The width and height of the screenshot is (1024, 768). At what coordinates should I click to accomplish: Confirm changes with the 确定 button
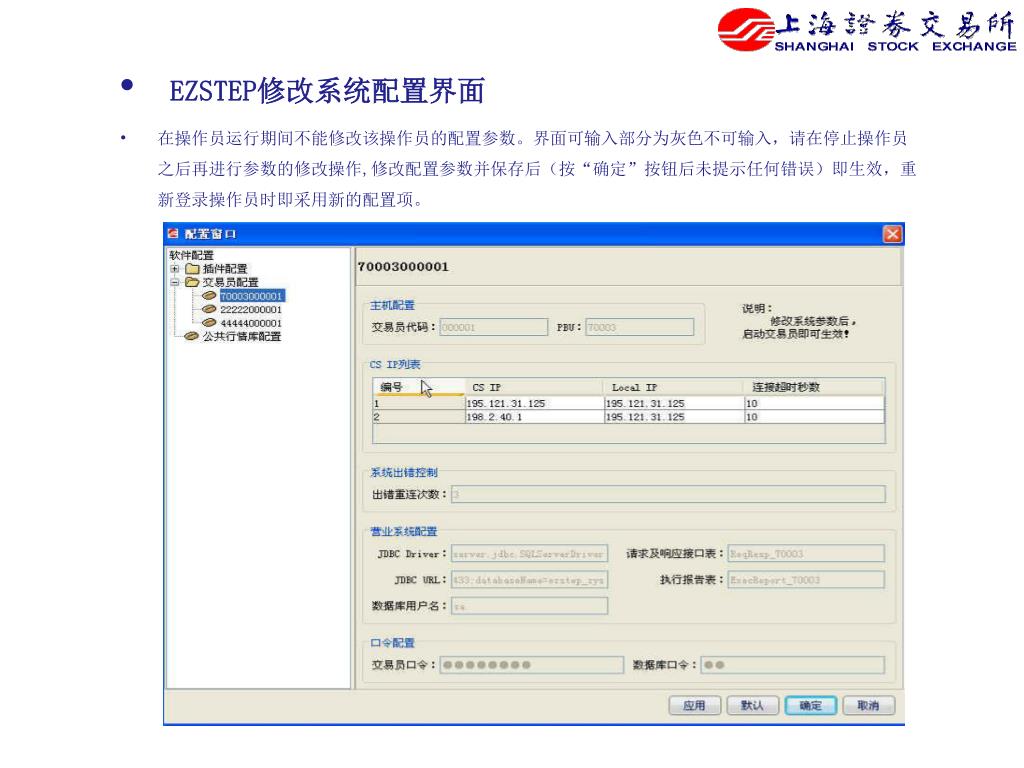click(810, 705)
